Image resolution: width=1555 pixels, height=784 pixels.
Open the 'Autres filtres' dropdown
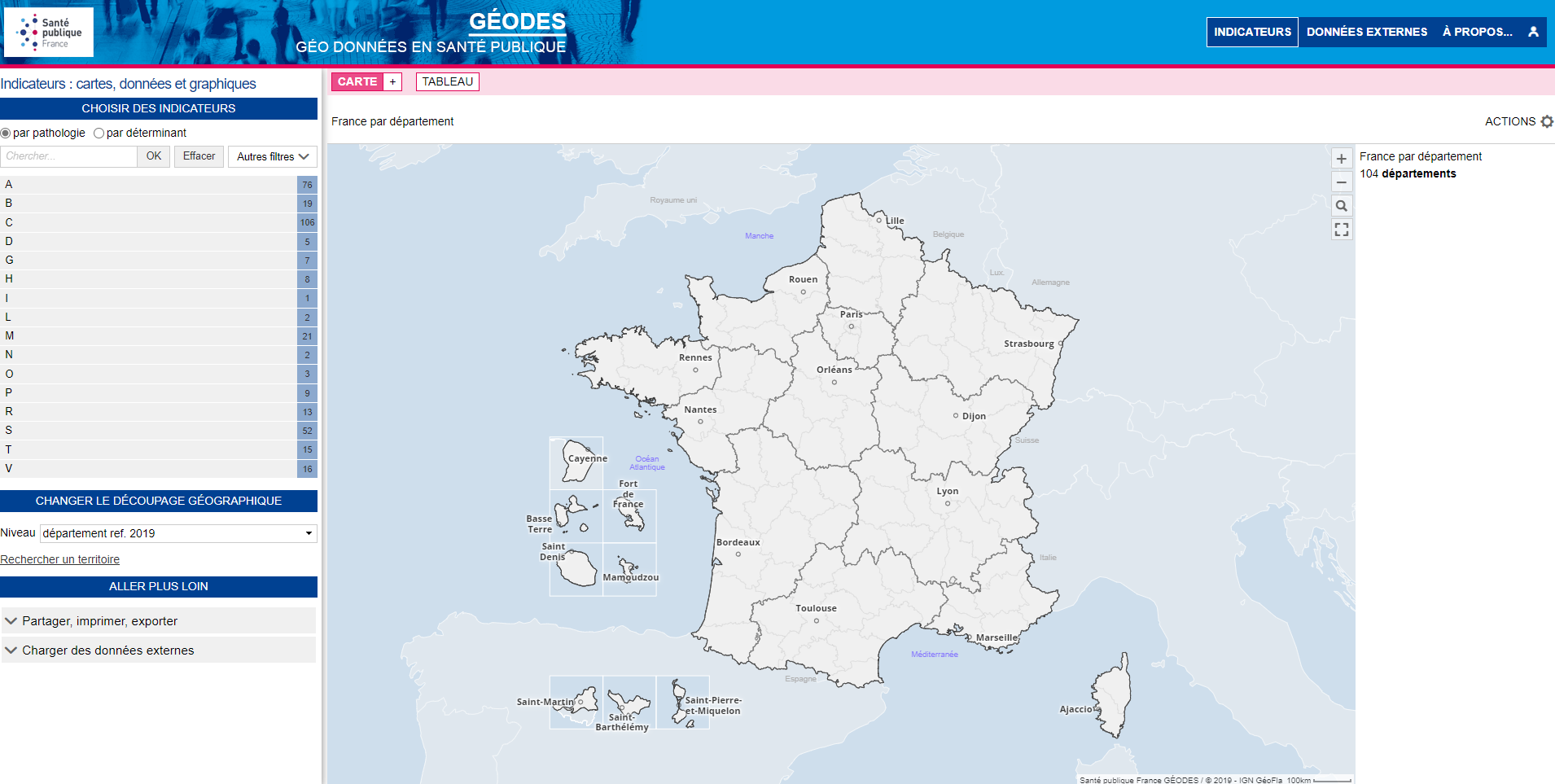(272, 156)
